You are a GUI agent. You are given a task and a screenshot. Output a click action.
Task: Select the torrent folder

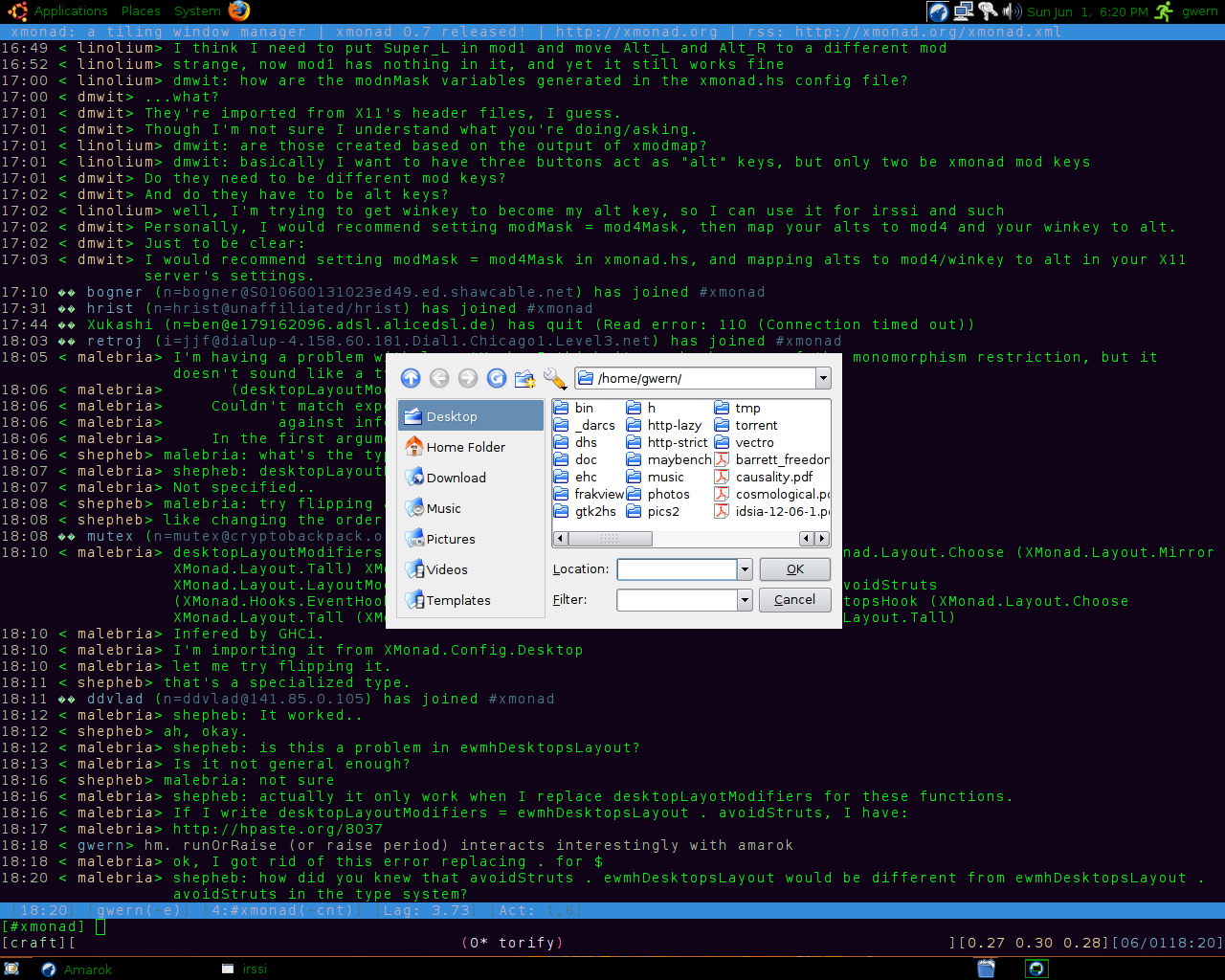coord(746,425)
